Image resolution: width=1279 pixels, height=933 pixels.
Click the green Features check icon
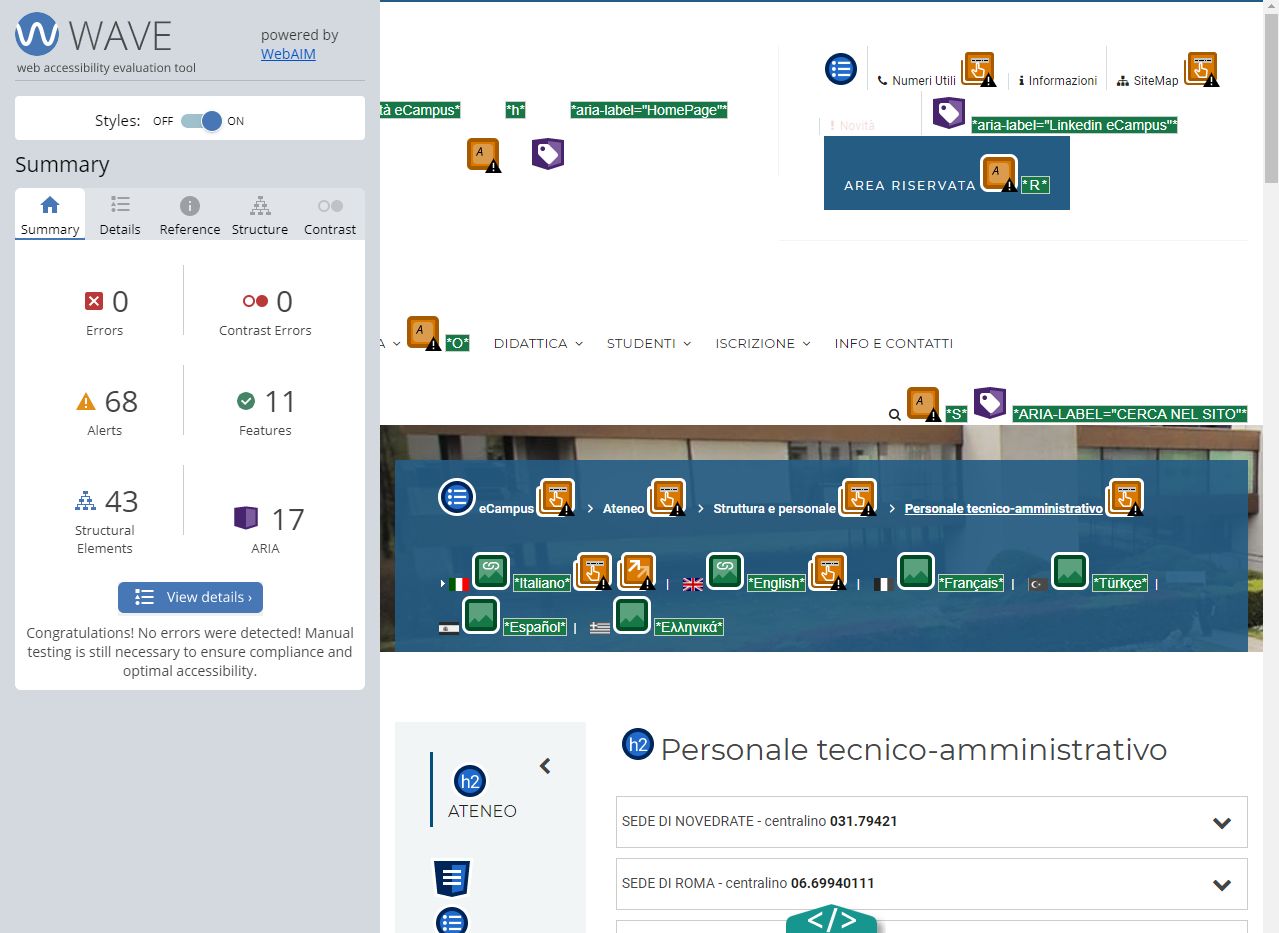(246, 401)
